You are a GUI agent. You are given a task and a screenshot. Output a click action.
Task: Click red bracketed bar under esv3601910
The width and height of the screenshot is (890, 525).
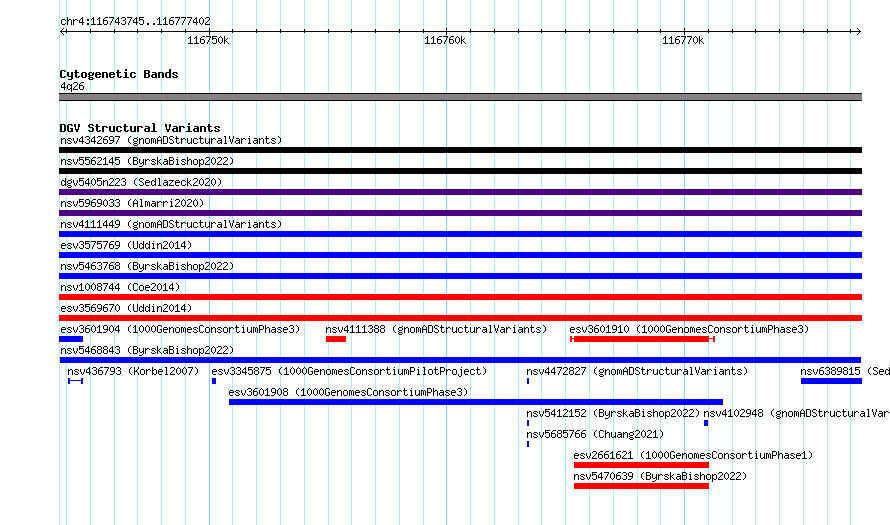pyautogui.click(x=642, y=339)
